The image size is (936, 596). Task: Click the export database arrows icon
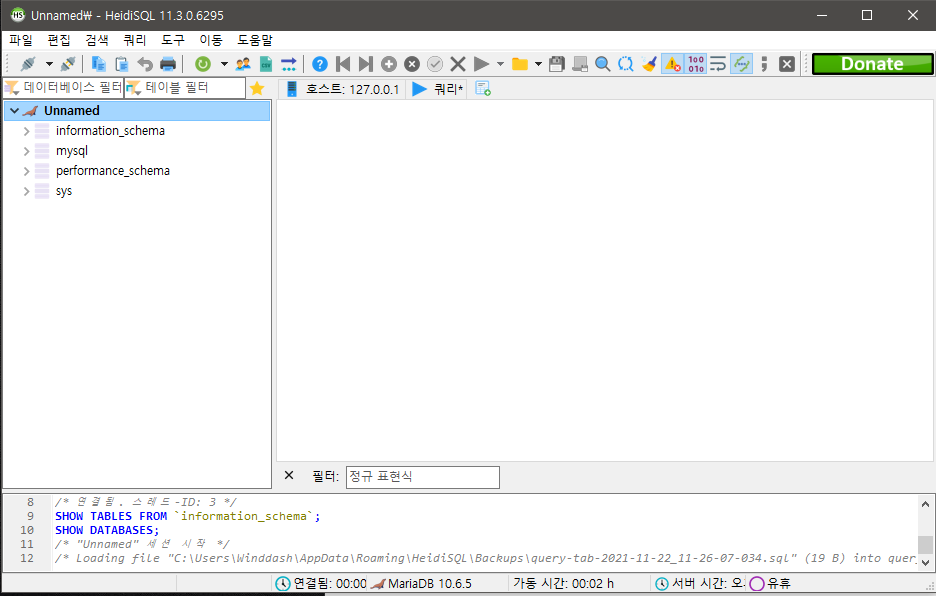click(x=289, y=64)
